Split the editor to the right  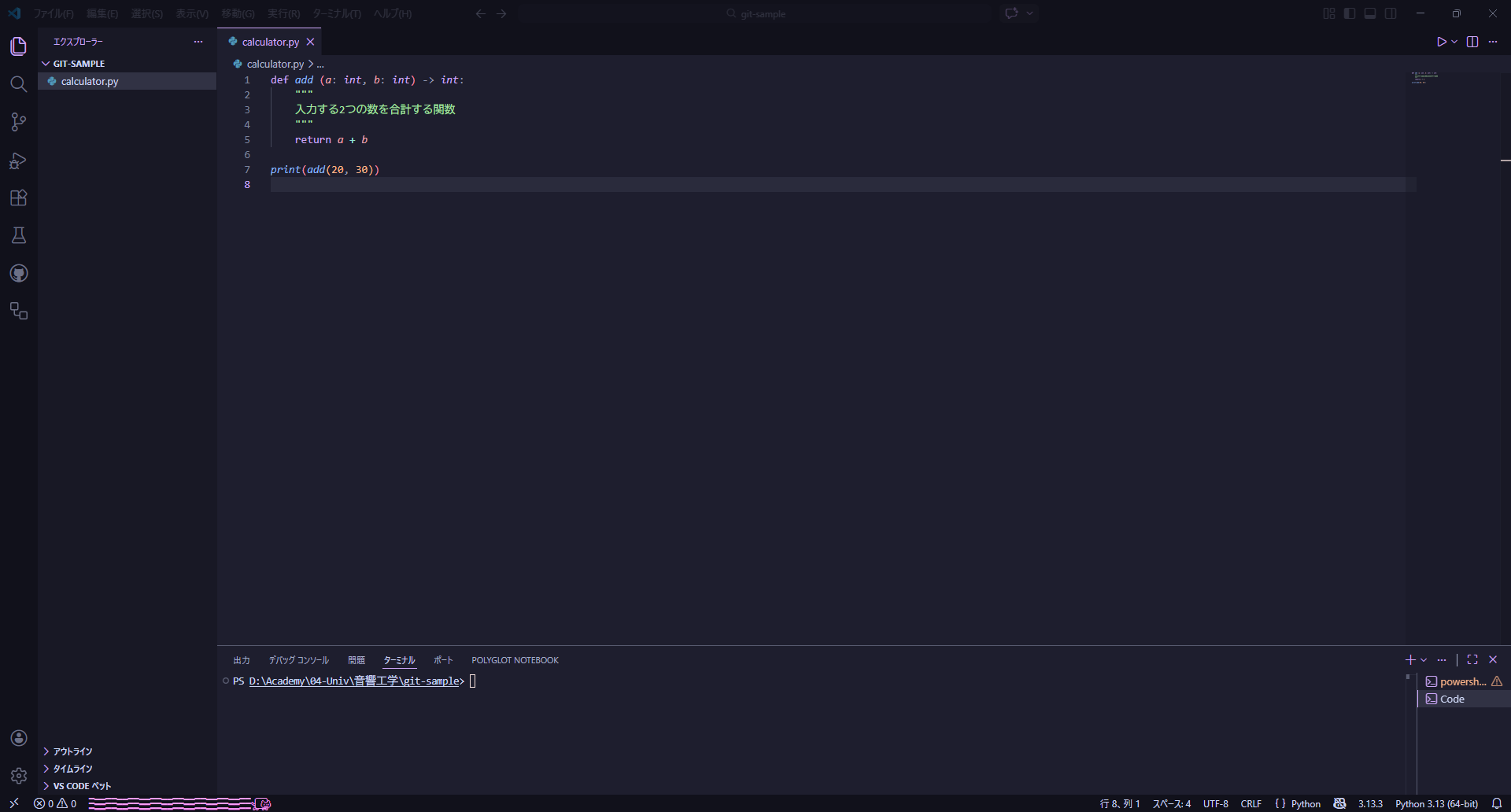1472,42
